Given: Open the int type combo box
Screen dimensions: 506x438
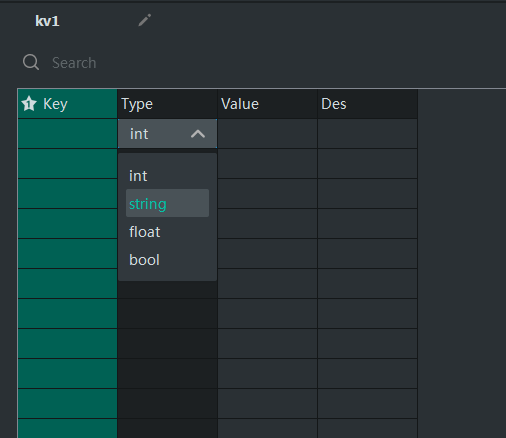Looking at the screenshot, I should click(167, 134).
